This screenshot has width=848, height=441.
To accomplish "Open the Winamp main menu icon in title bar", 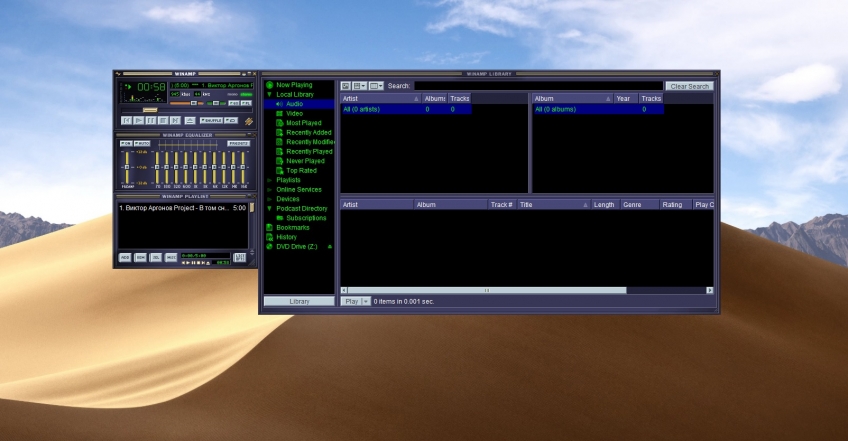I will (118, 74).
